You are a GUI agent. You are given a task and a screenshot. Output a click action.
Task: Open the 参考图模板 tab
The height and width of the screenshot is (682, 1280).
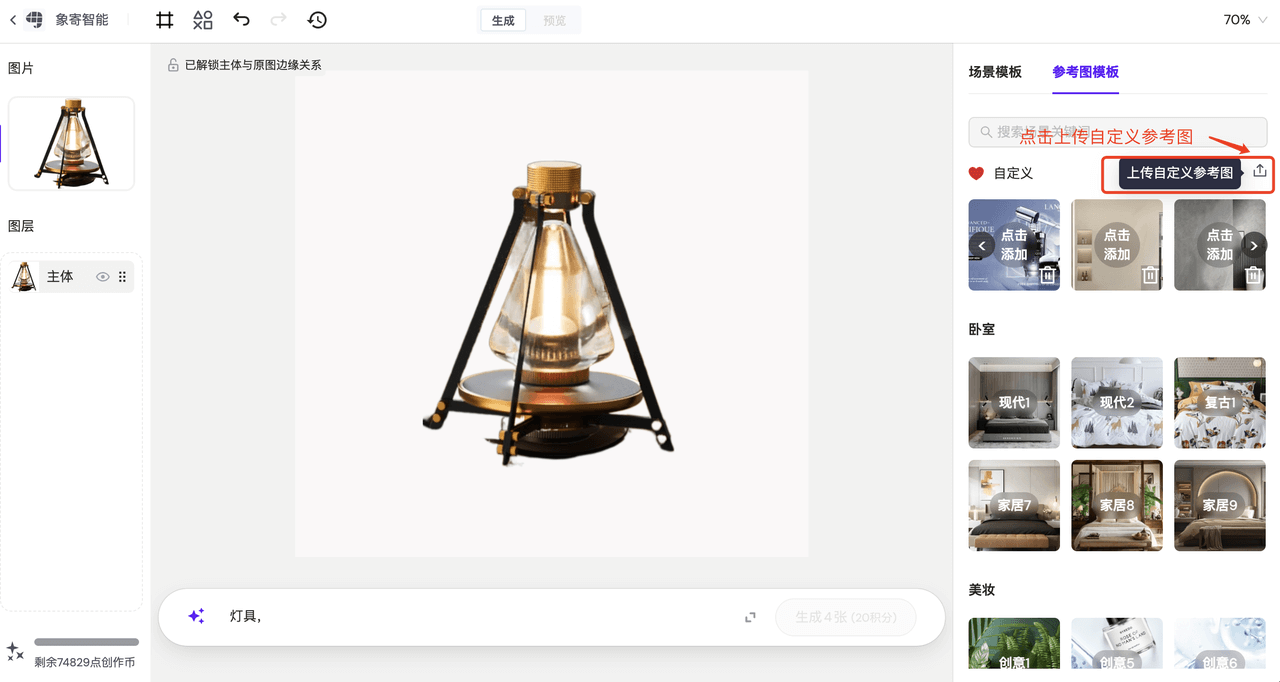[x=1085, y=72]
